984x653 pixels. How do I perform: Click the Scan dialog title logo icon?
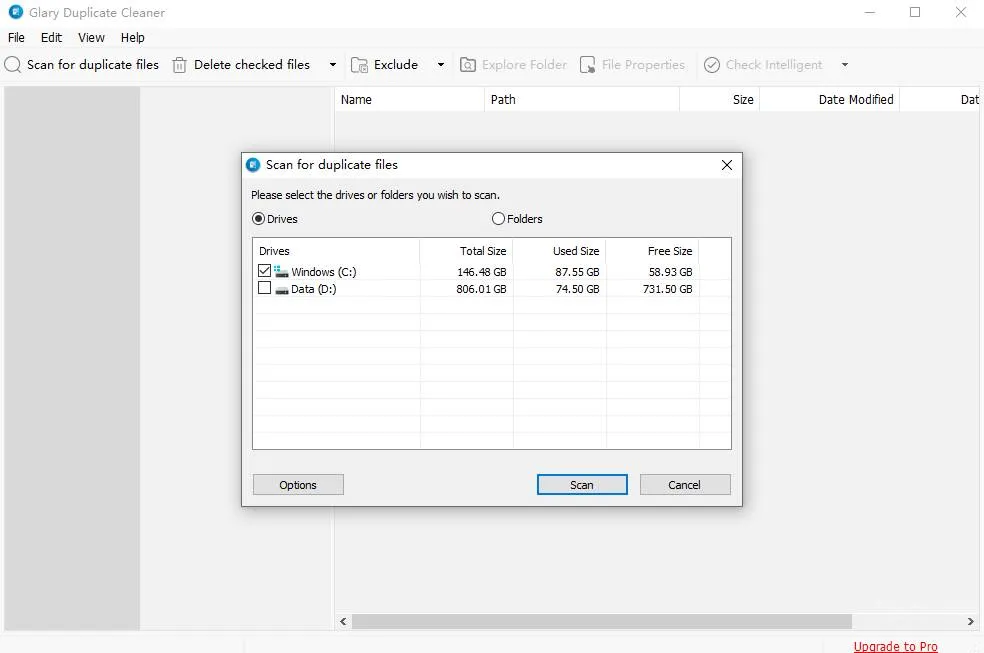click(253, 165)
